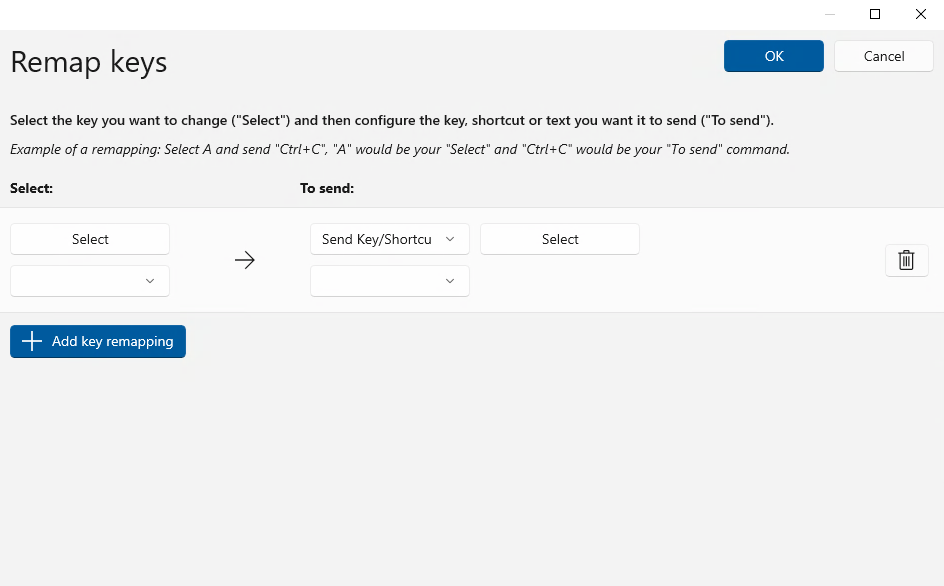This screenshot has width=944, height=586.
Task: Click the bold instruction sentence about Select
Action: (392, 120)
